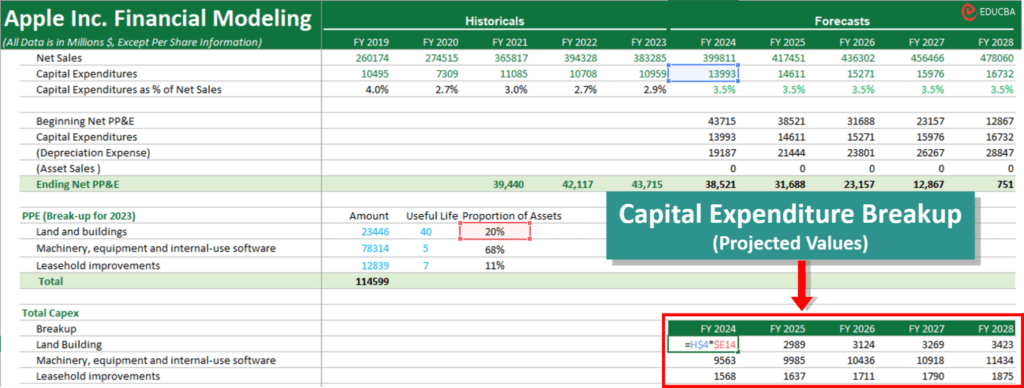This screenshot has width=1024, height=388.
Task: Select Land and buildings amount 23446
Action: (x=374, y=232)
